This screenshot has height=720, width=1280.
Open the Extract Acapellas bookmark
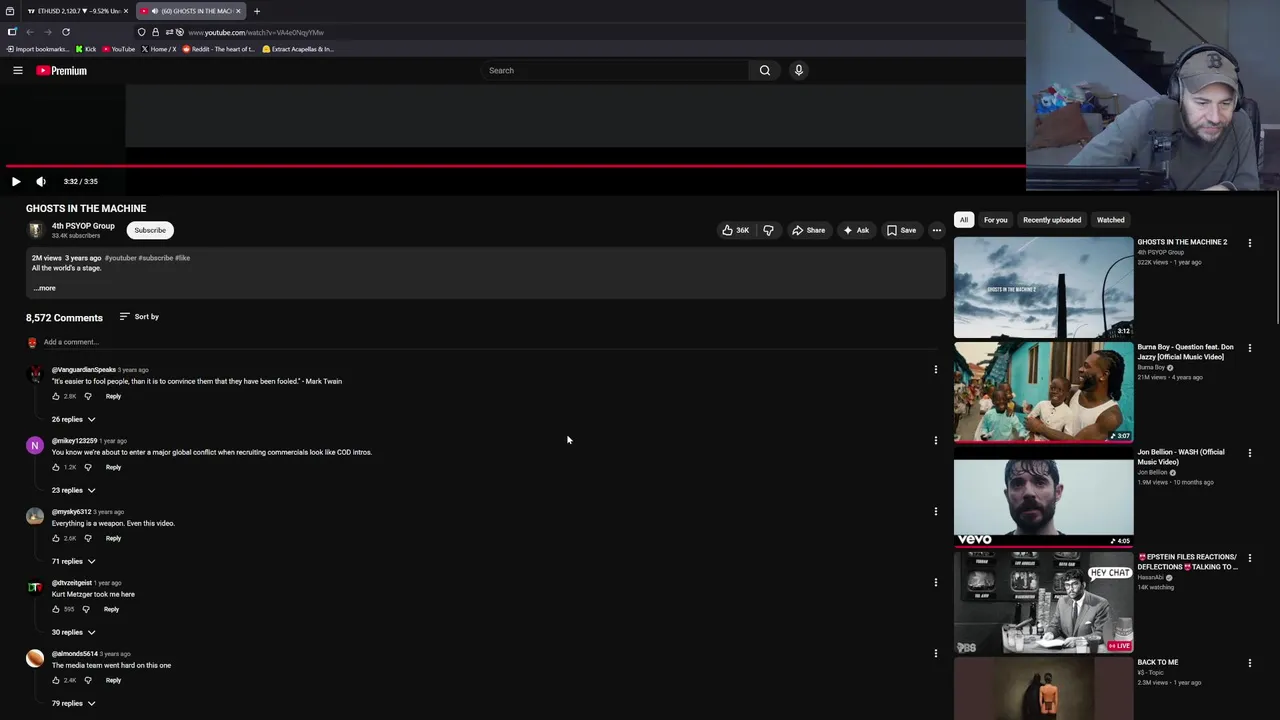tap(298, 49)
